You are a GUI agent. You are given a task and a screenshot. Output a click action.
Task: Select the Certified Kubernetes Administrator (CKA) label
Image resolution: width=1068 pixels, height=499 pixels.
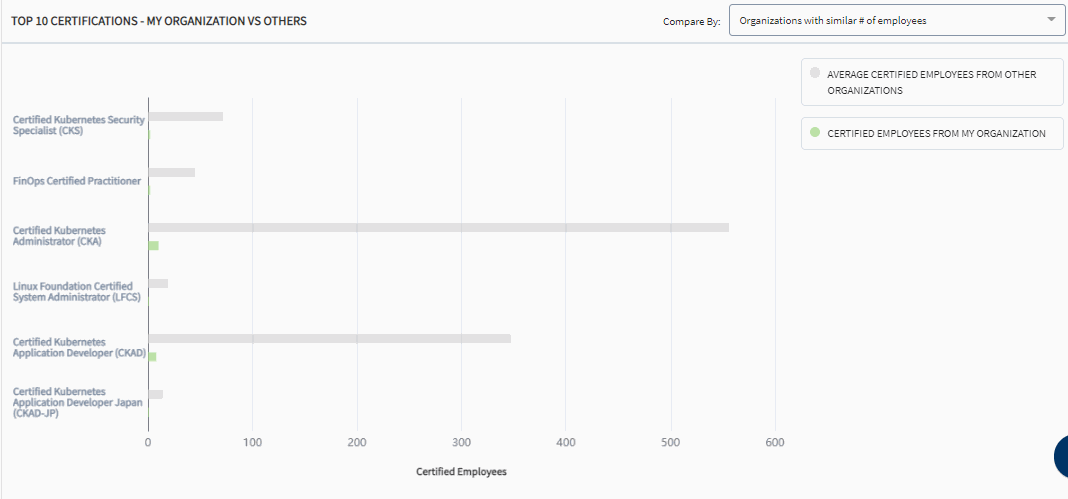pos(59,236)
